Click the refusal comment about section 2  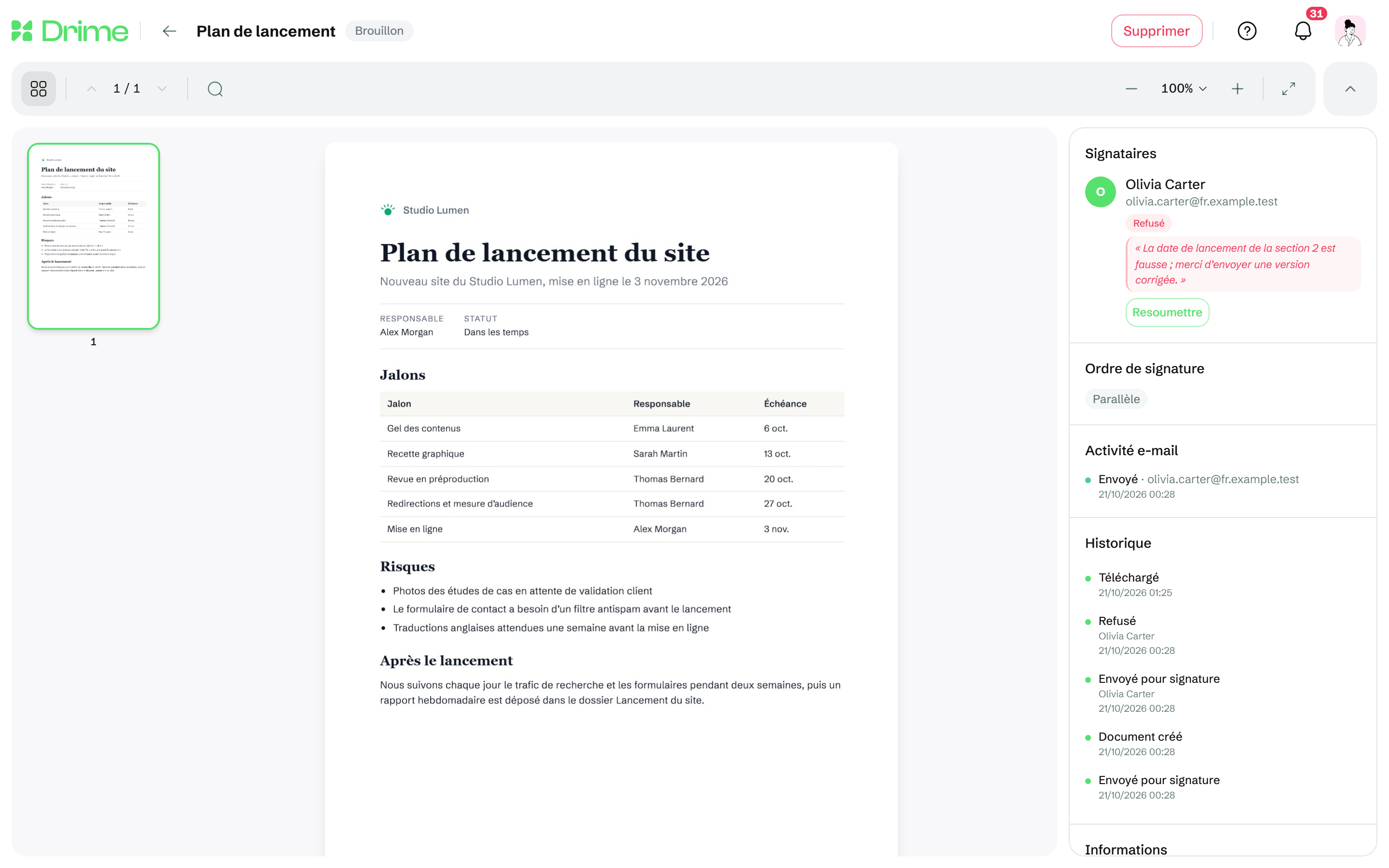[x=1243, y=264]
